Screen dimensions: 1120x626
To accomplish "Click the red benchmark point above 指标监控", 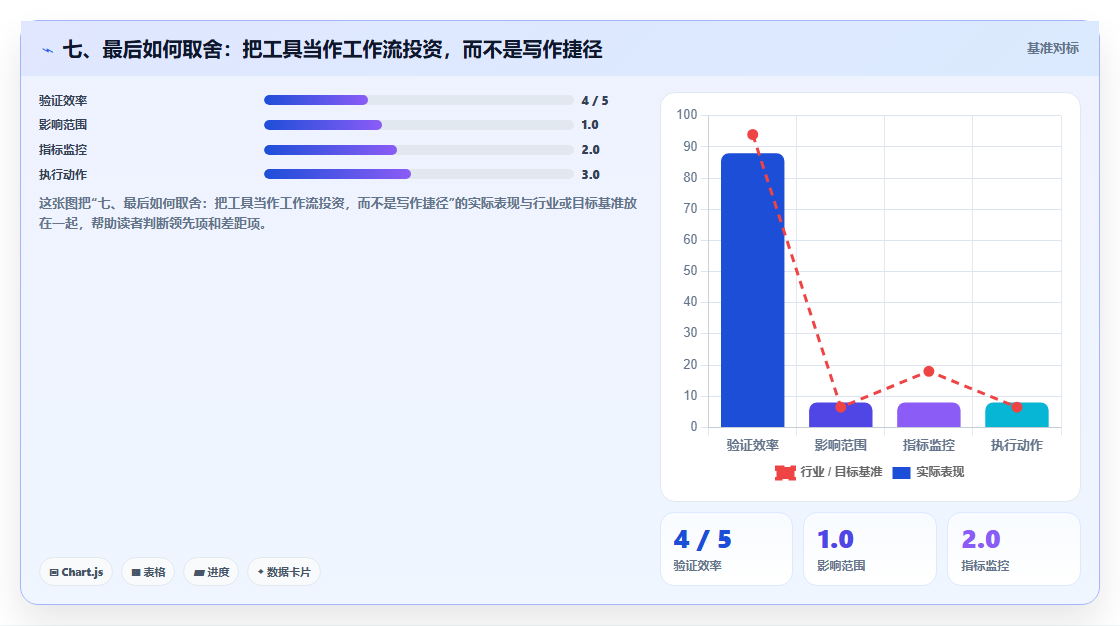I will (929, 371).
